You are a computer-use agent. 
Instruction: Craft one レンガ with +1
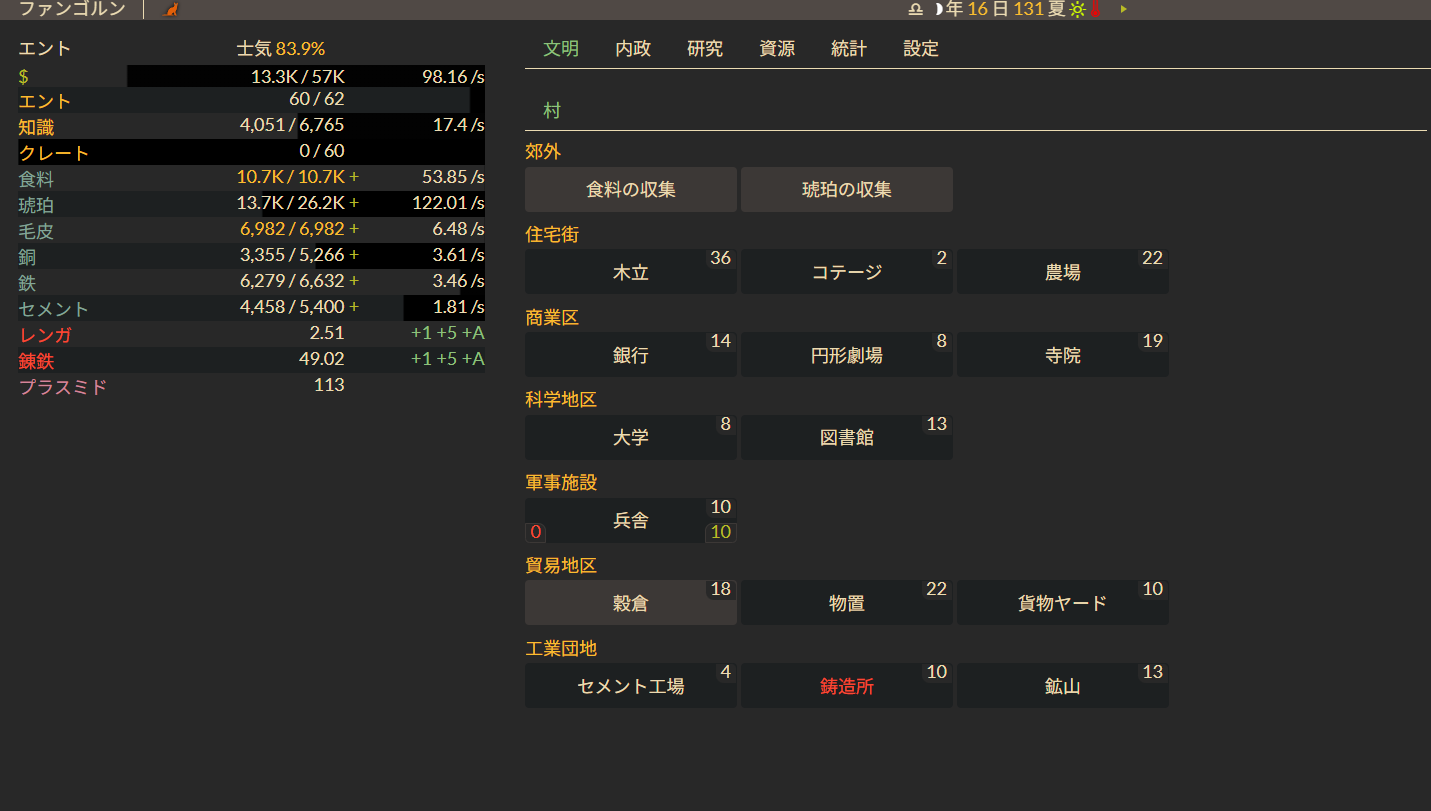(421, 334)
